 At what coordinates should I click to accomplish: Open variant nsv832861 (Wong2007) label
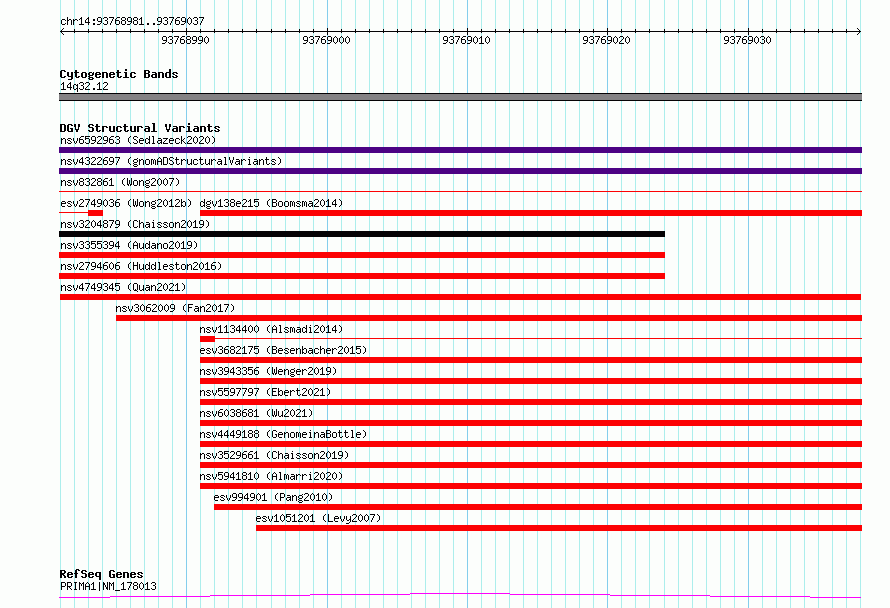120,182
